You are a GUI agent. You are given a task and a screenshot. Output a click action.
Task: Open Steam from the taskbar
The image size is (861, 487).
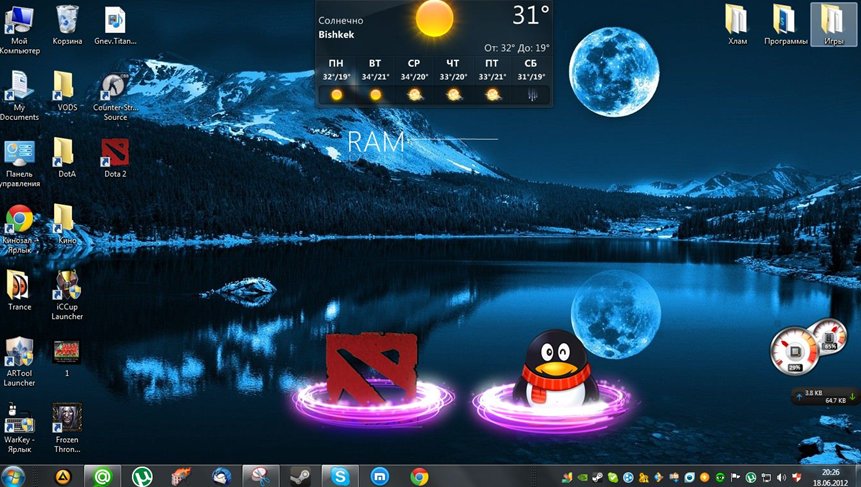tap(300, 477)
